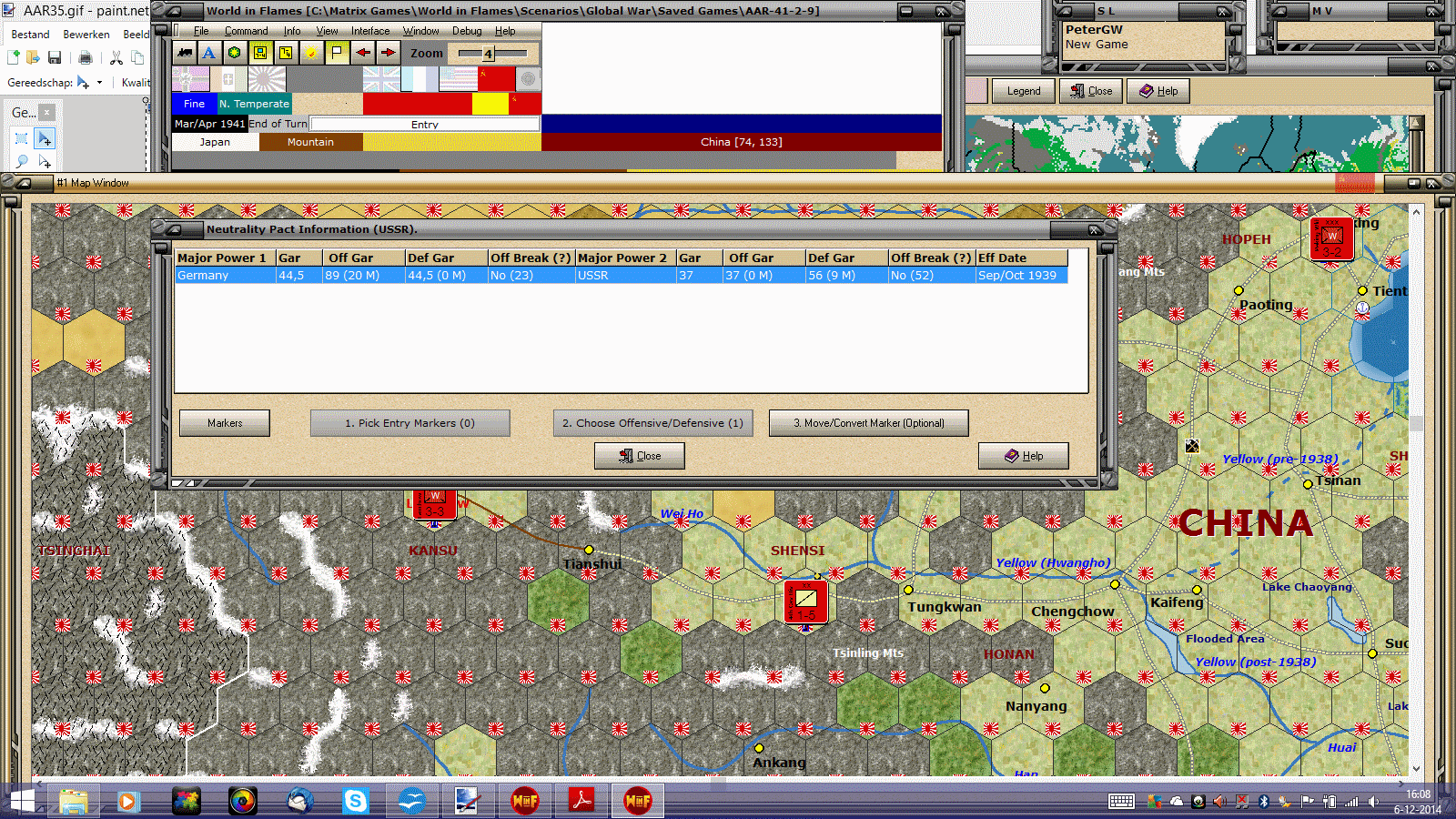Click the Zoom slider track

[x=492, y=54]
